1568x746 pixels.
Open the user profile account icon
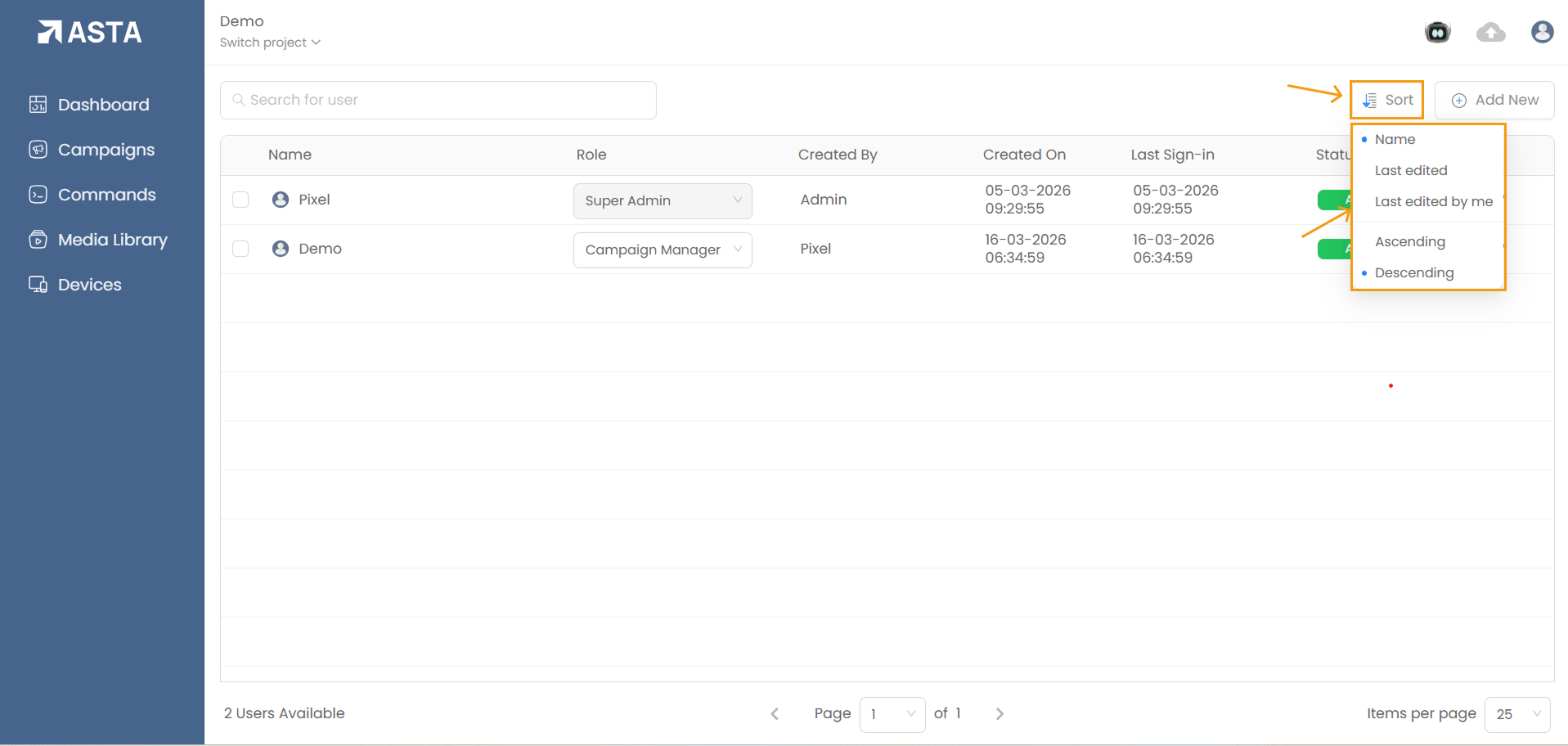(1542, 32)
